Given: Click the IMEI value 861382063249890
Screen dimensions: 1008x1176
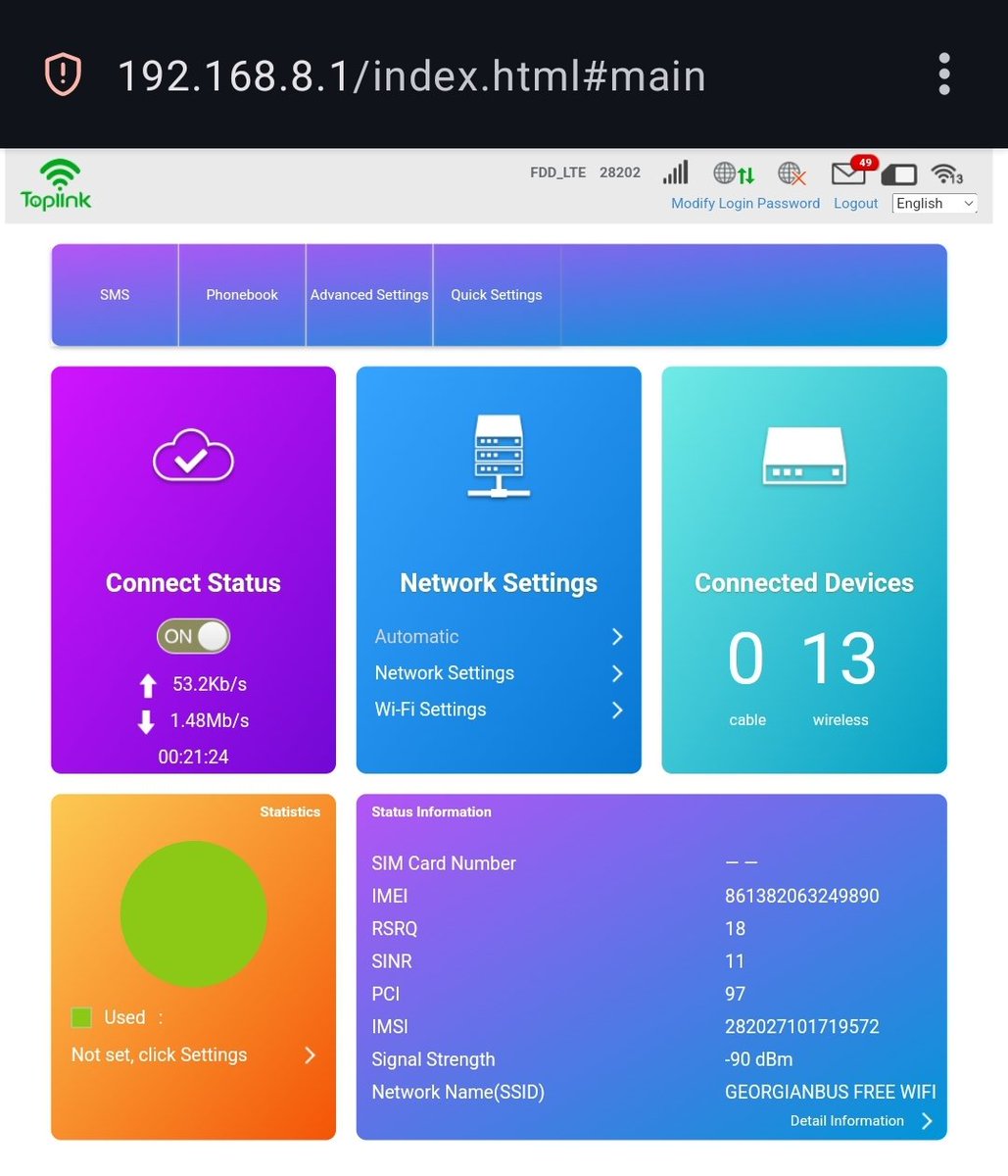Looking at the screenshot, I should point(802,896).
